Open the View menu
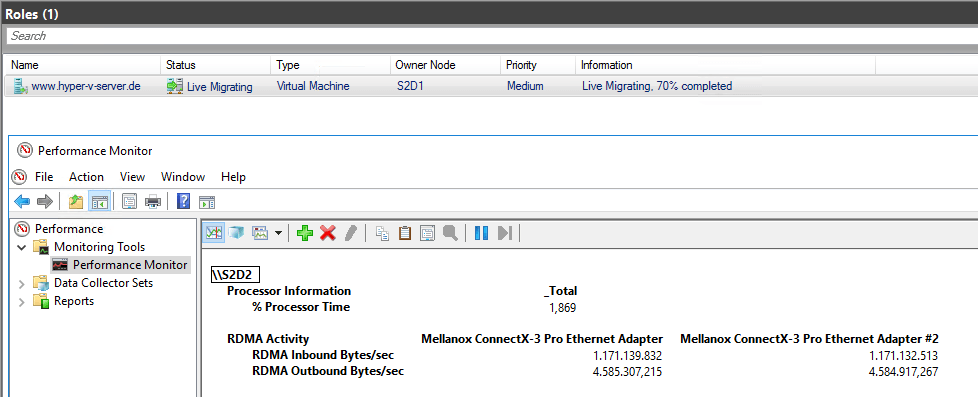Screen dimensions: 978x397 coord(132,177)
